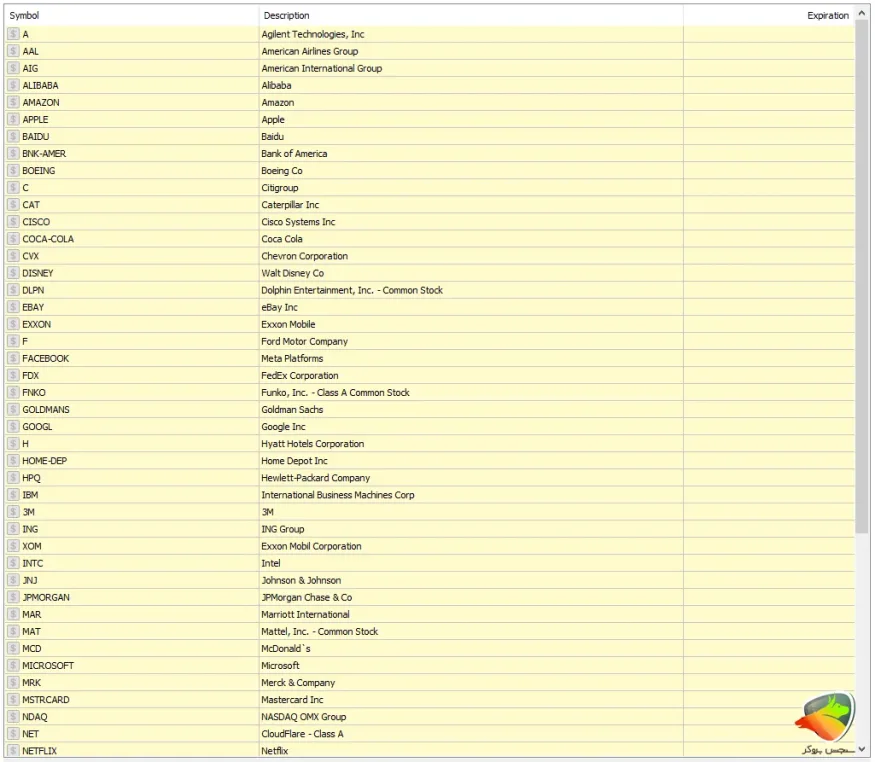Click the Caterpillar Inc description
875x762 pixels.
click(x=290, y=205)
